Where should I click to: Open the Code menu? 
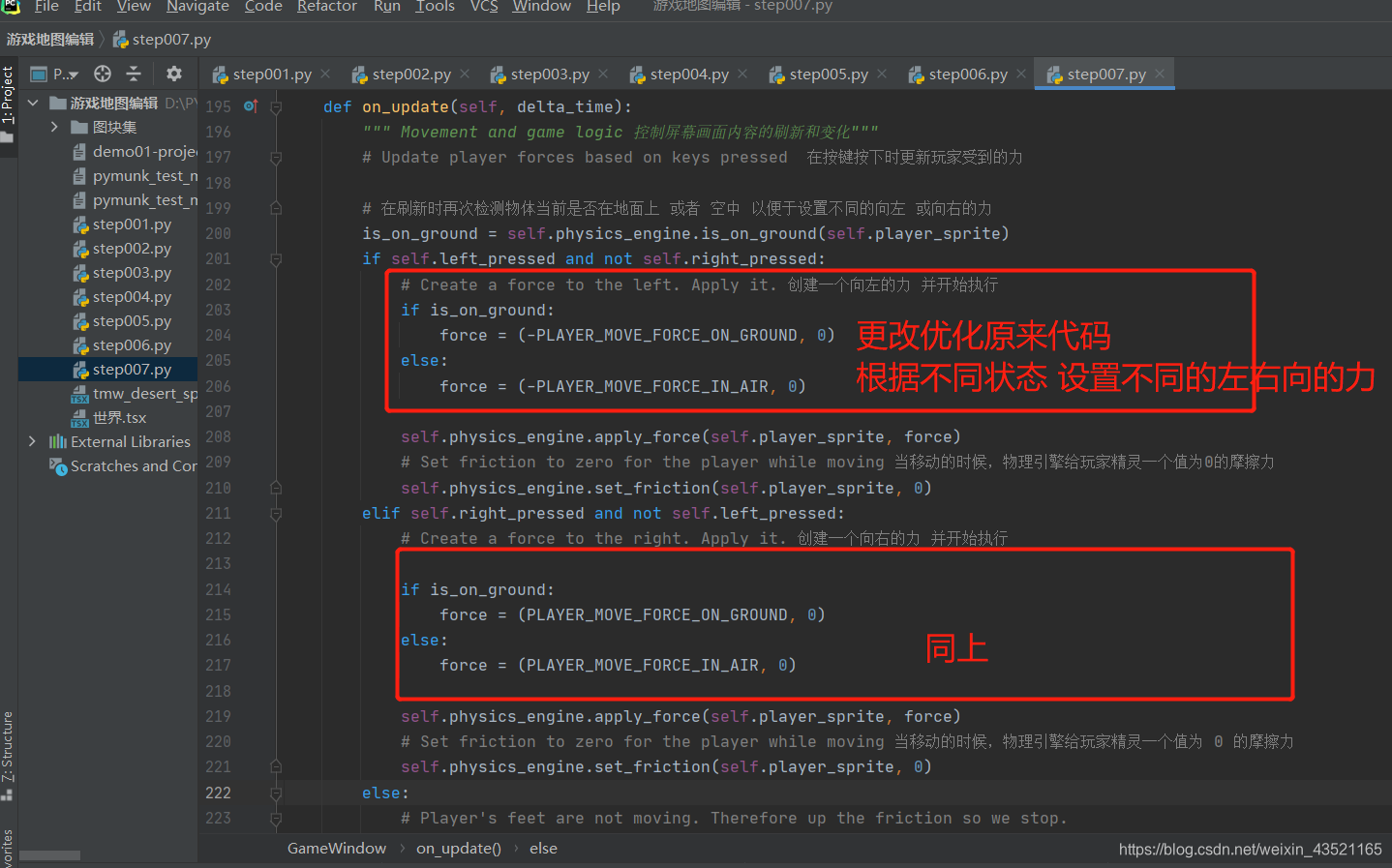[x=263, y=6]
